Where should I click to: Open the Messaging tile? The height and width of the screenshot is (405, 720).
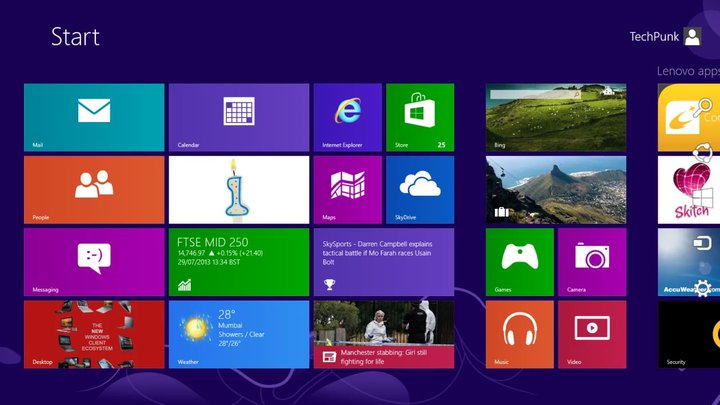click(x=94, y=262)
